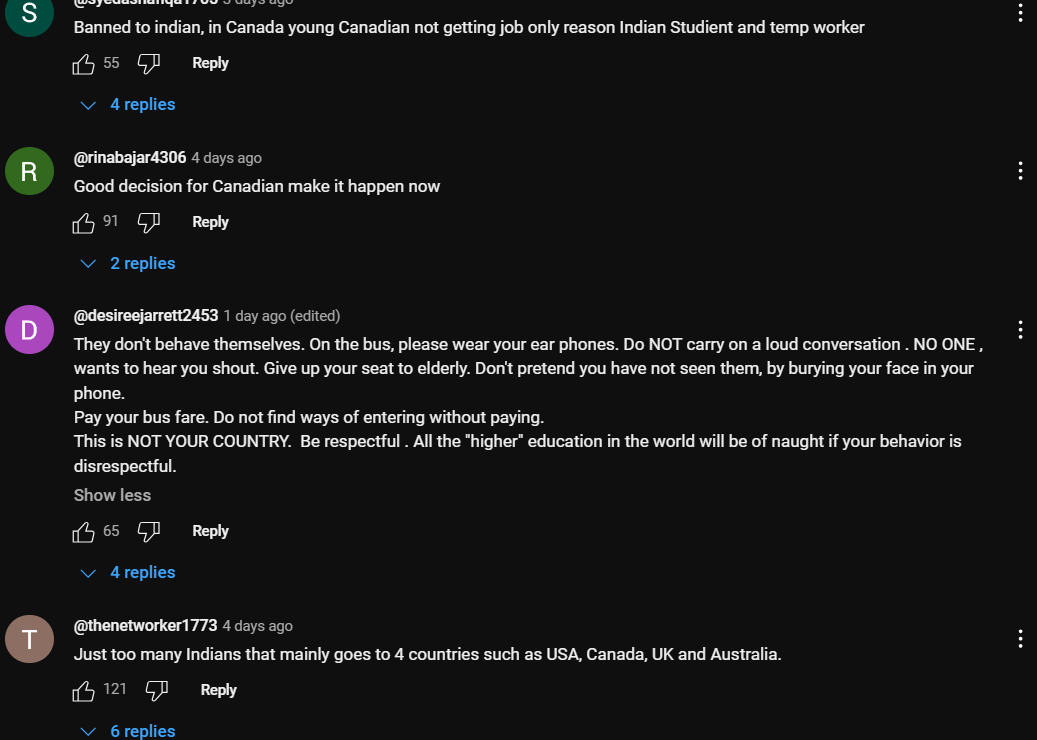
Task: Collapse the long comment with Show less
Action: (112, 495)
